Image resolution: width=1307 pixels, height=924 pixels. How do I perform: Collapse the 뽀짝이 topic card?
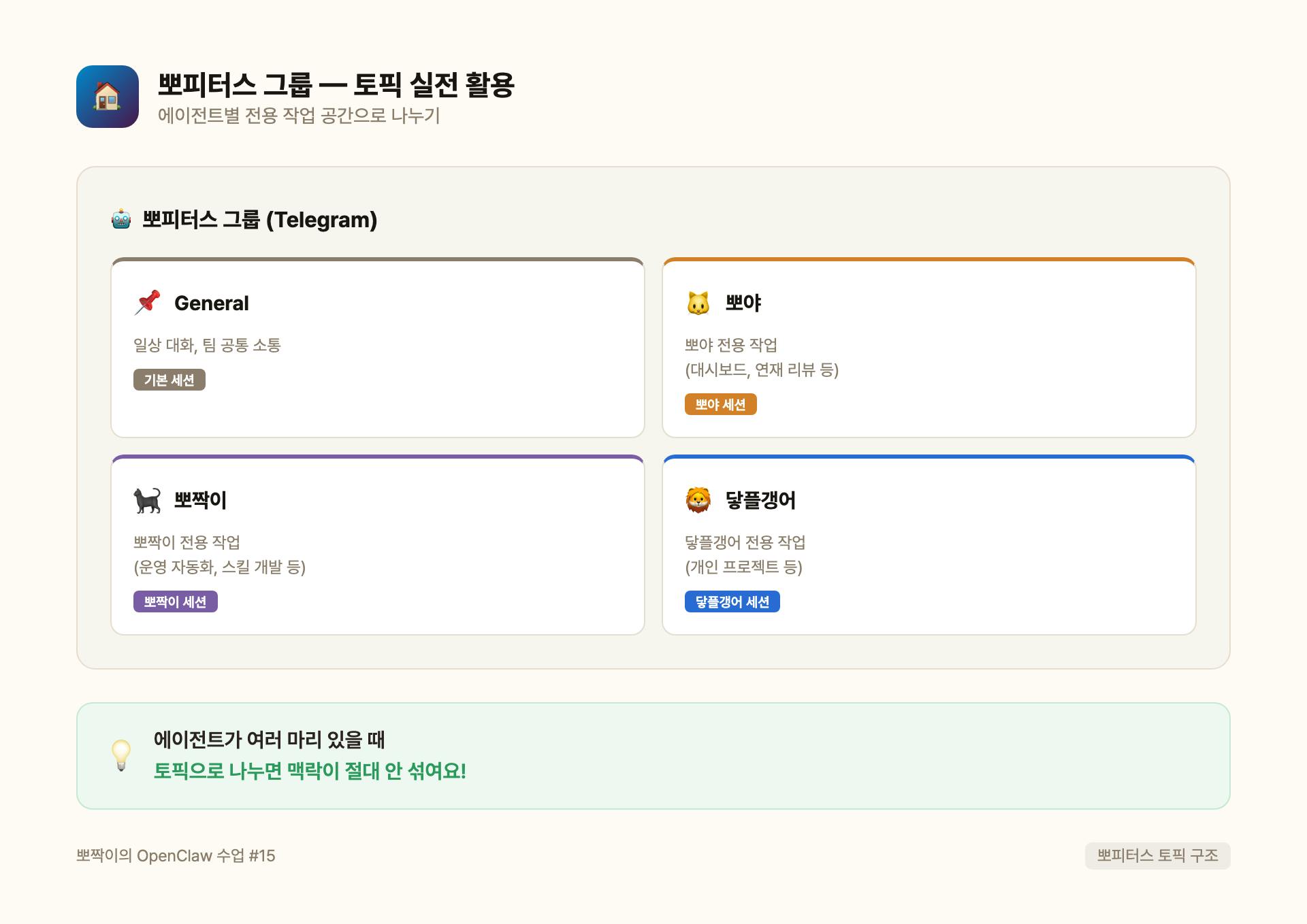tap(377, 544)
